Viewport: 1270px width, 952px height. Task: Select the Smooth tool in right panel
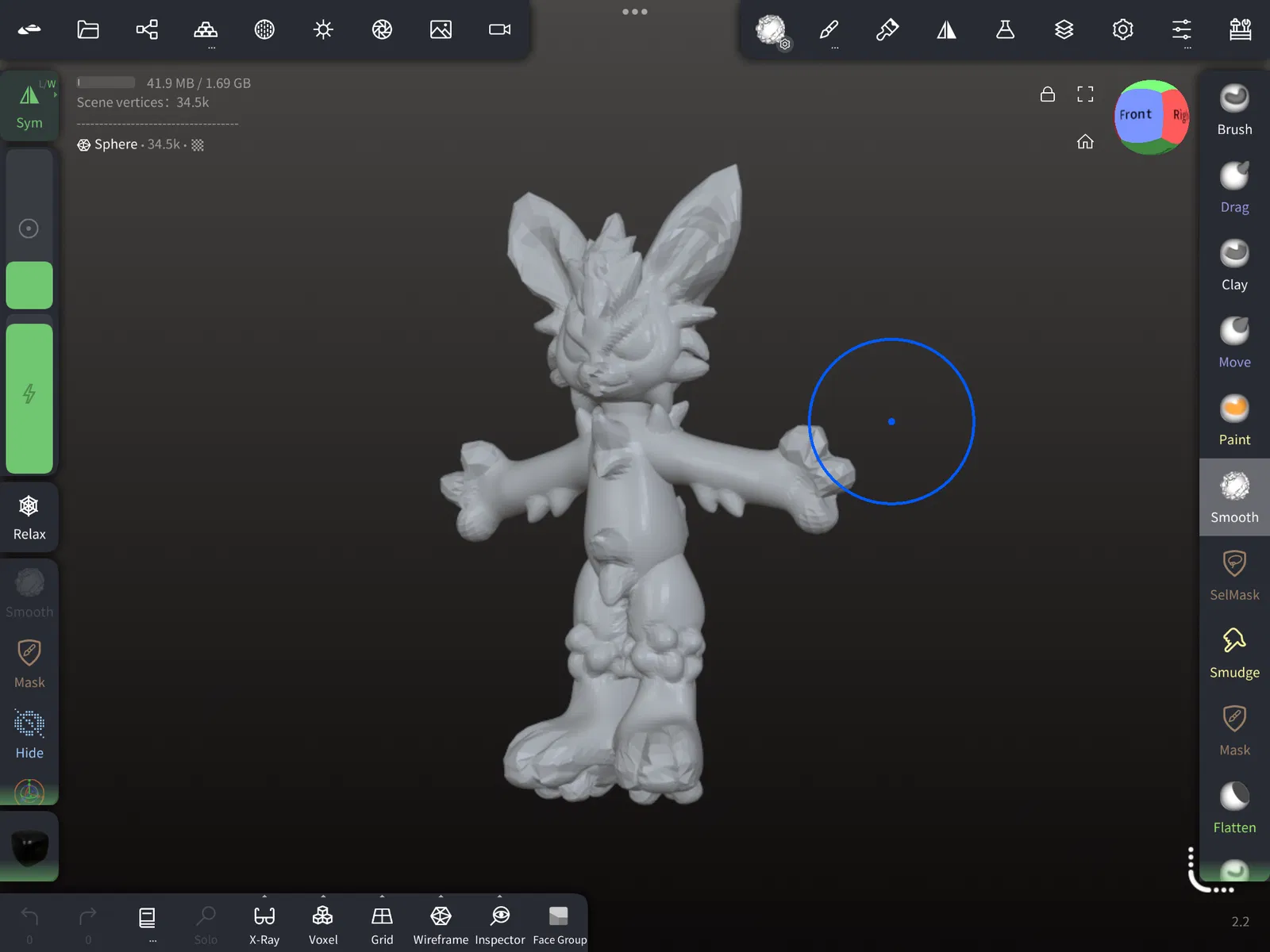(1234, 497)
